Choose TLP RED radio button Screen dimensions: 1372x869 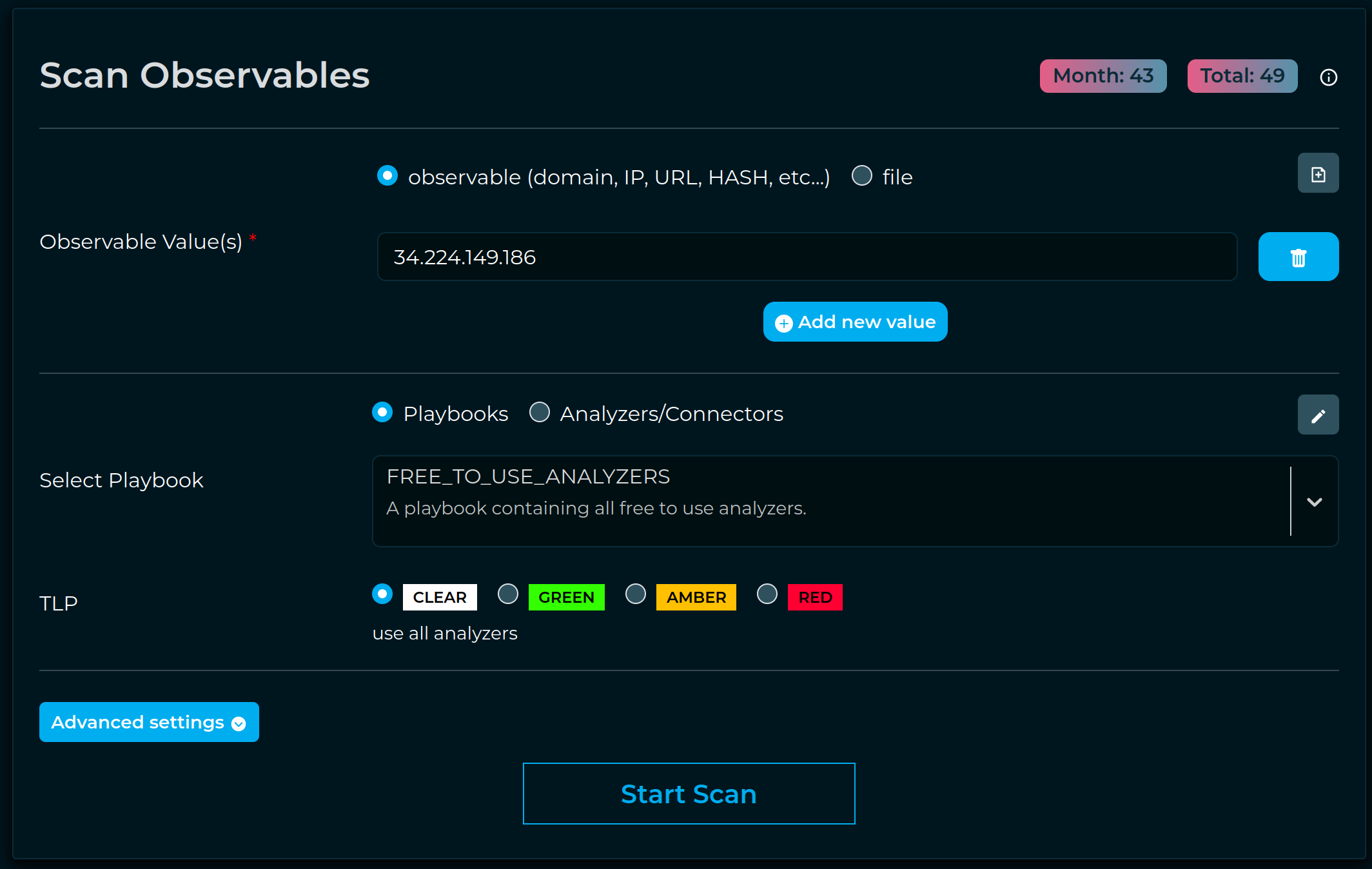pyautogui.click(x=767, y=594)
